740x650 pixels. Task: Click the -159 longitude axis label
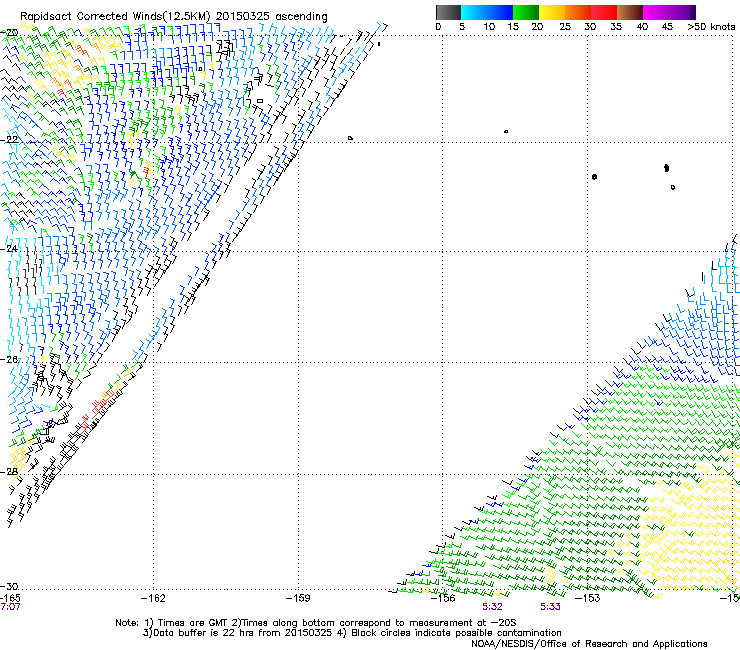click(x=298, y=598)
